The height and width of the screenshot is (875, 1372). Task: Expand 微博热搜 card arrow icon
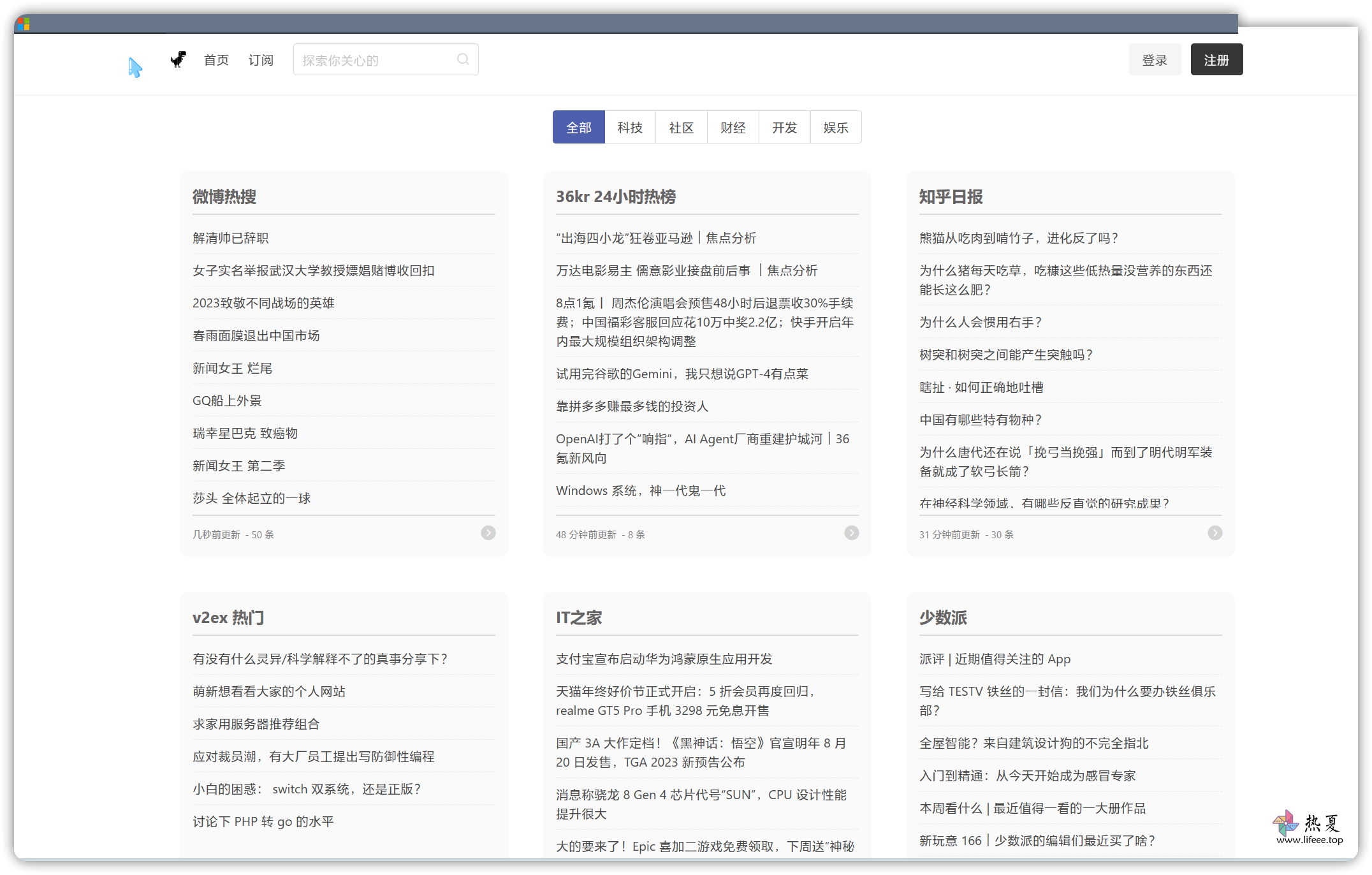coord(488,533)
